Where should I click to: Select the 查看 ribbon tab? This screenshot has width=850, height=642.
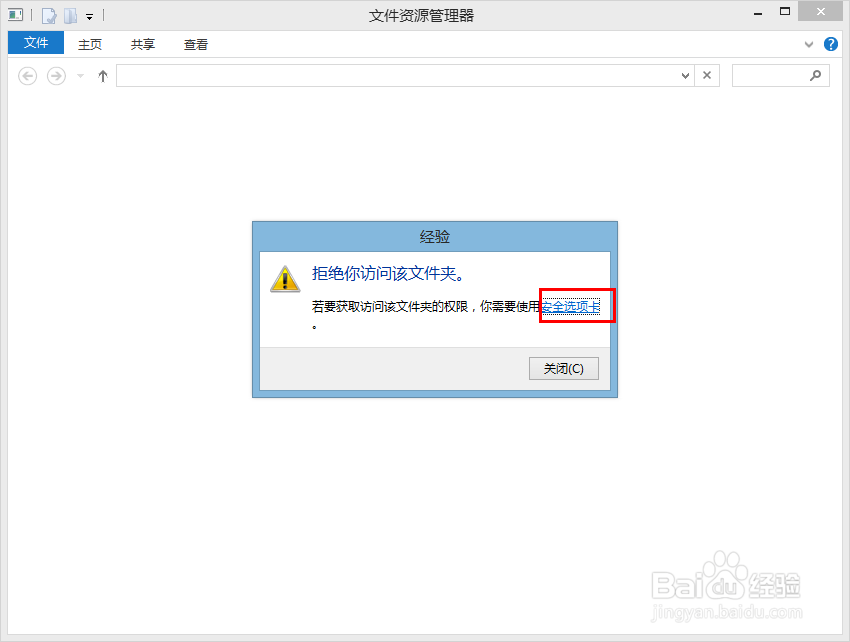pos(195,43)
